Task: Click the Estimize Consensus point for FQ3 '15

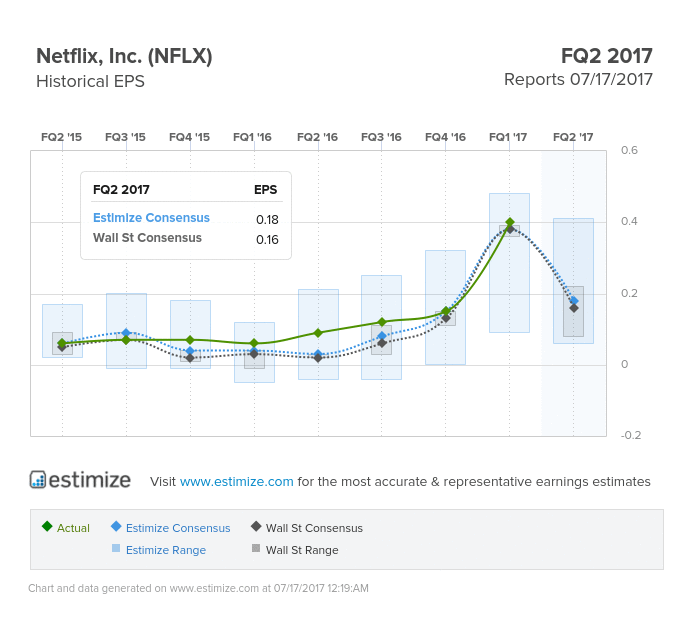Action: [x=126, y=333]
